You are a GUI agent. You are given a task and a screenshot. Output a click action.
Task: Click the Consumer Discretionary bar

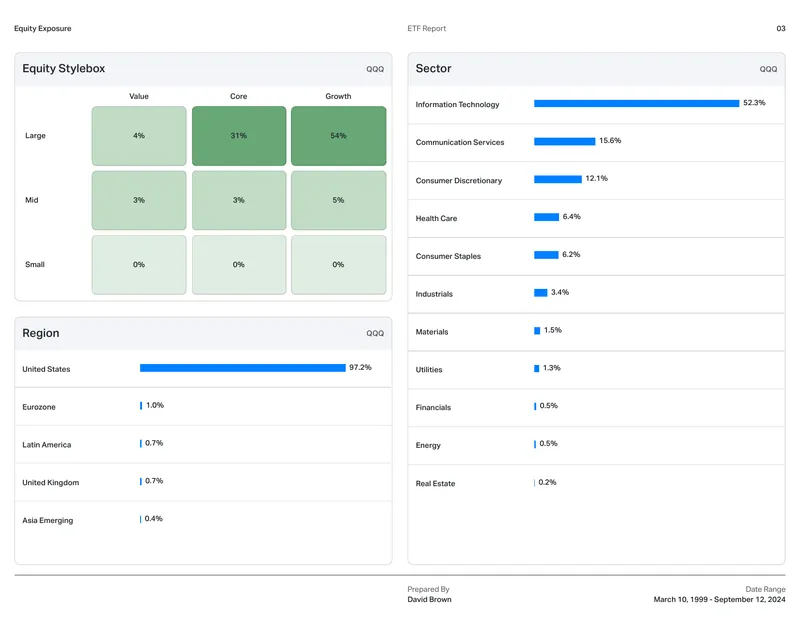click(x=558, y=179)
